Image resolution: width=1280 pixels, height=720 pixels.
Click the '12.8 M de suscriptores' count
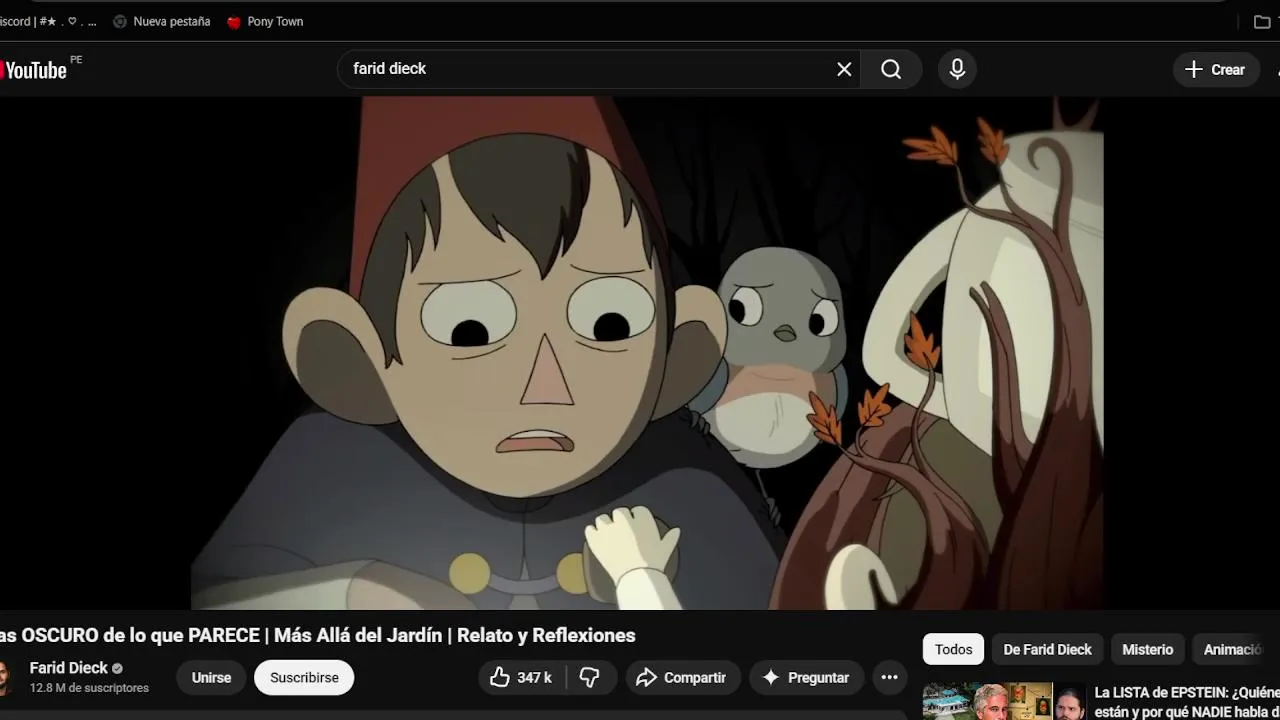pyautogui.click(x=89, y=688)
